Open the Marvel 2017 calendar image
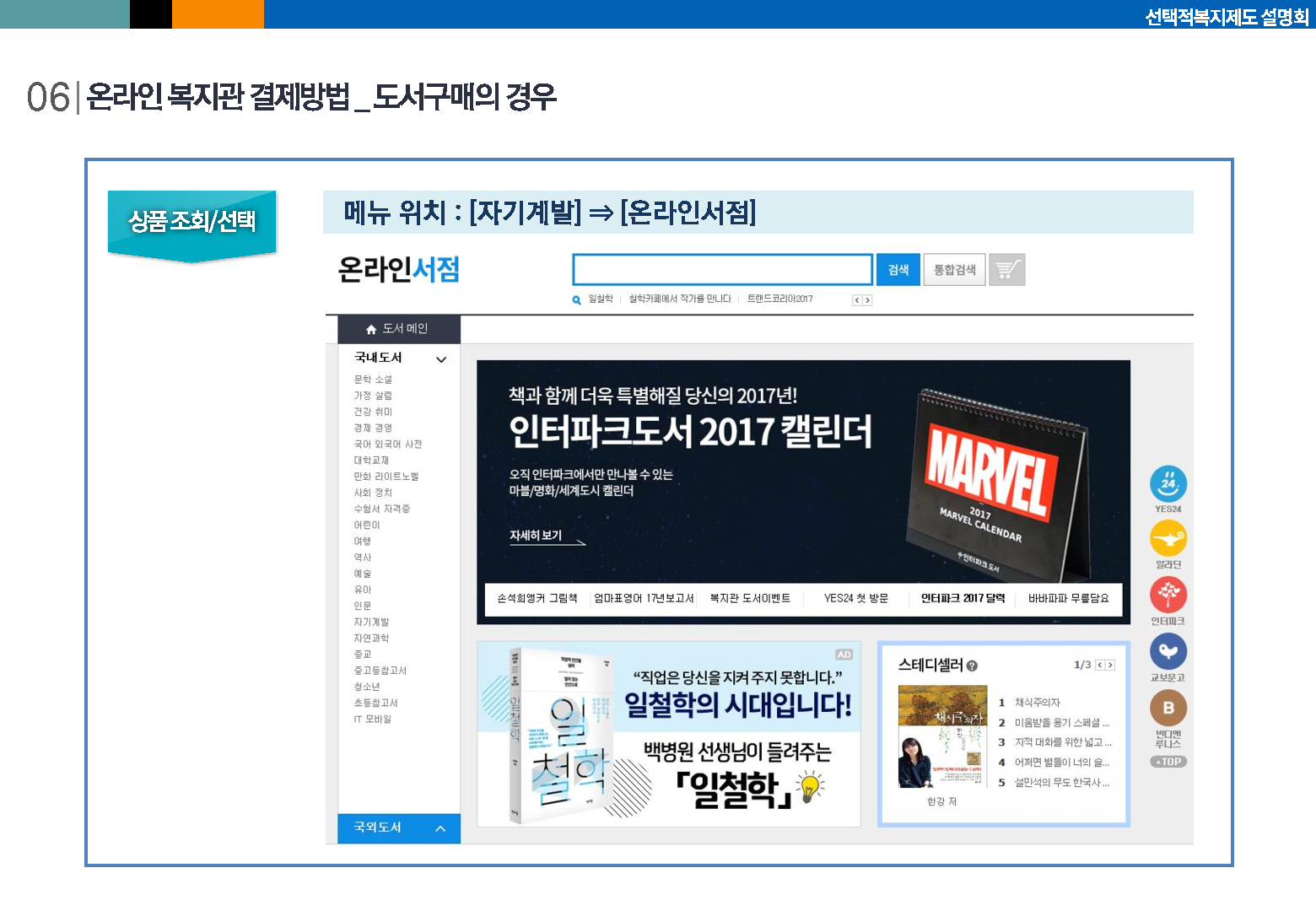Viewport: 1316px width, 911px height. pyautogui.click(x=995, y=485)
